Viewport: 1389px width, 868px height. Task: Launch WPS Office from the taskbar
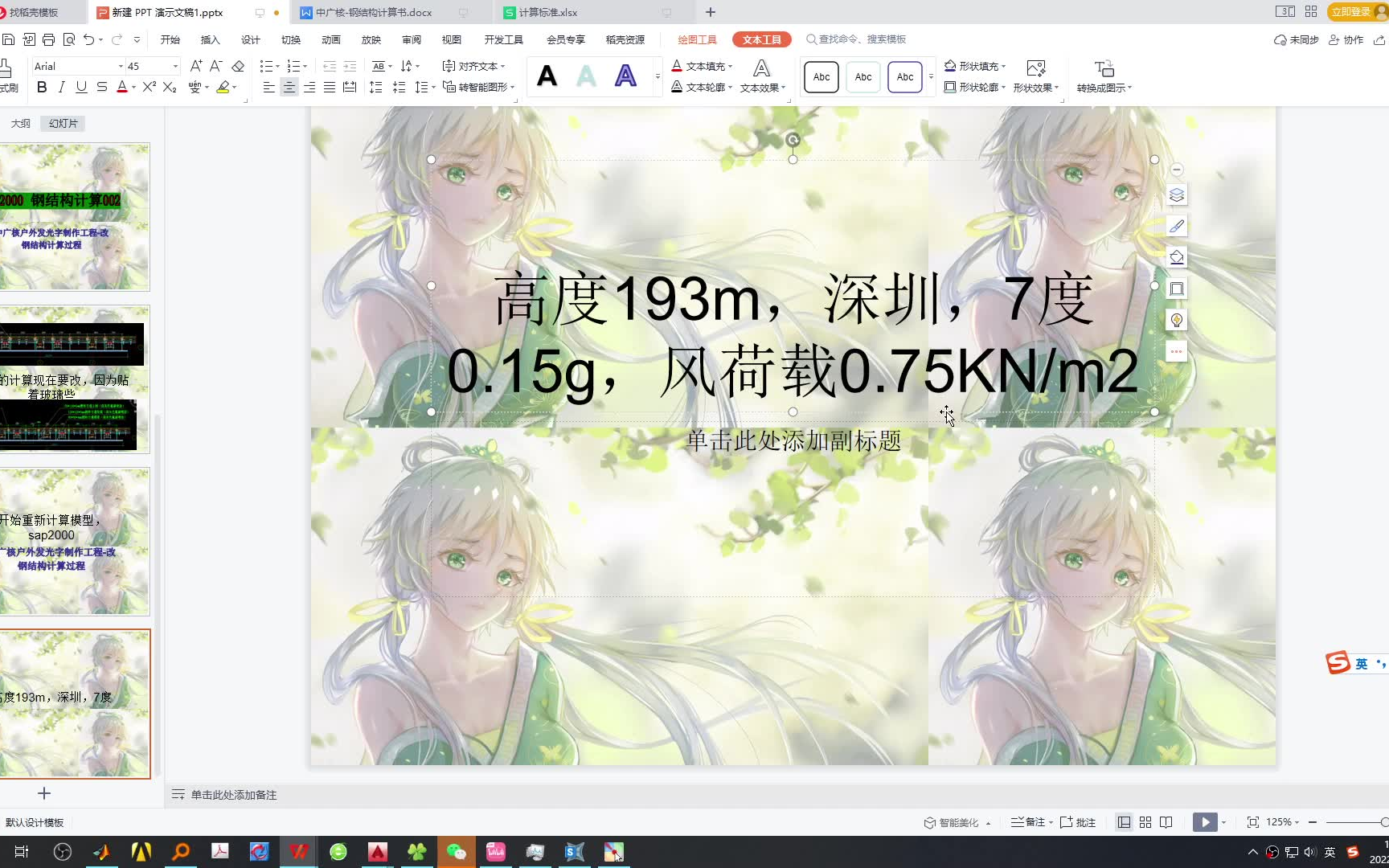(299, 852)
